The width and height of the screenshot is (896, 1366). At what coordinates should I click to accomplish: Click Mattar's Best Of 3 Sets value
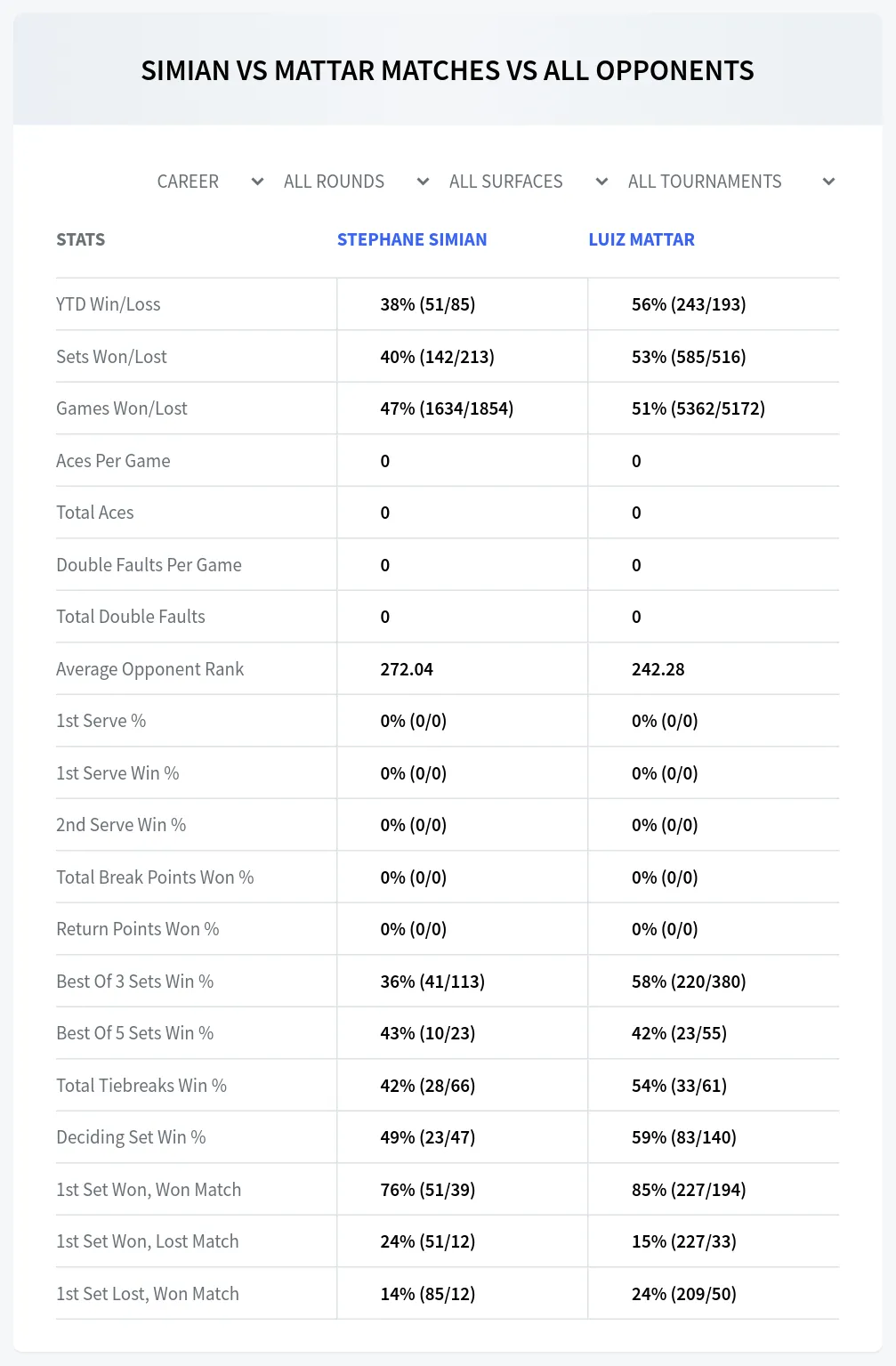click(689, 982)
